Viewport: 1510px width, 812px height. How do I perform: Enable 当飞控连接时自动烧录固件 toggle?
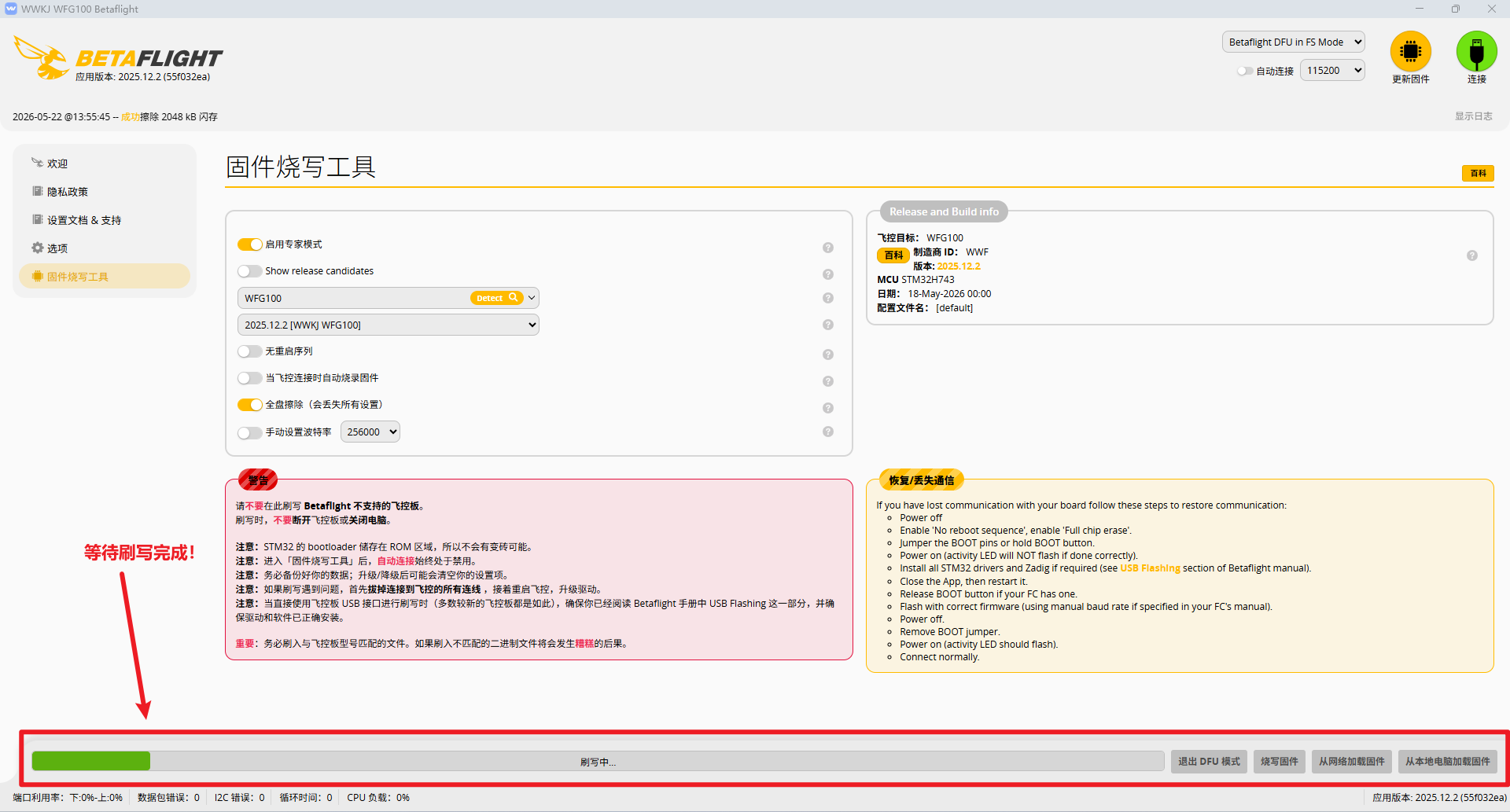point(250,378)
